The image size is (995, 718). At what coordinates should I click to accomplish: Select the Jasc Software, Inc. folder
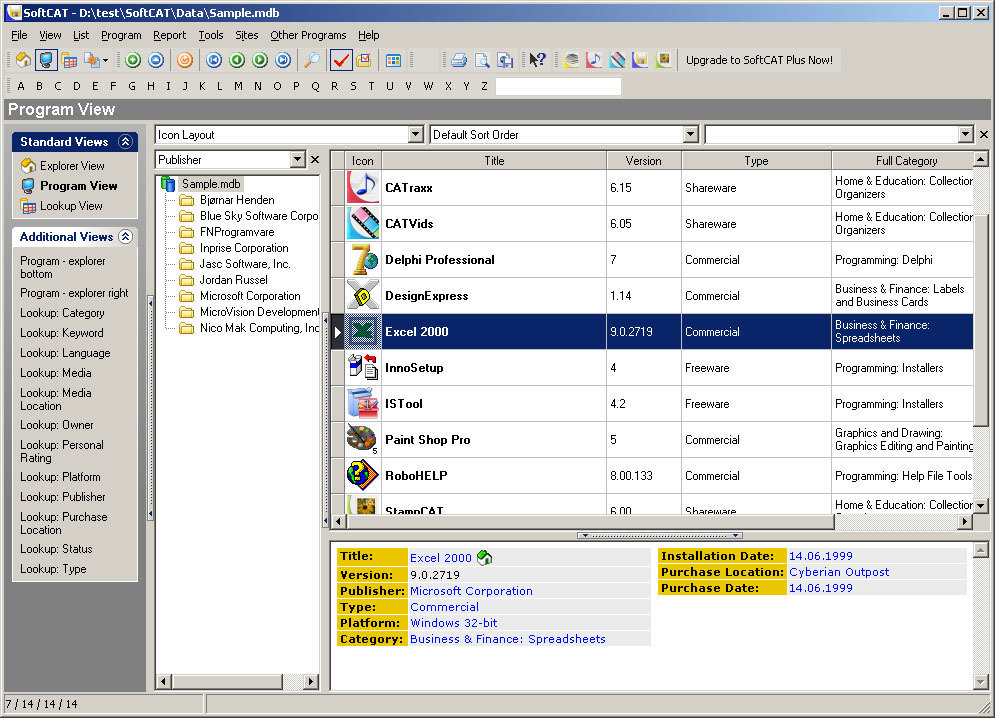pyautogui.click(x=245, y=264)
